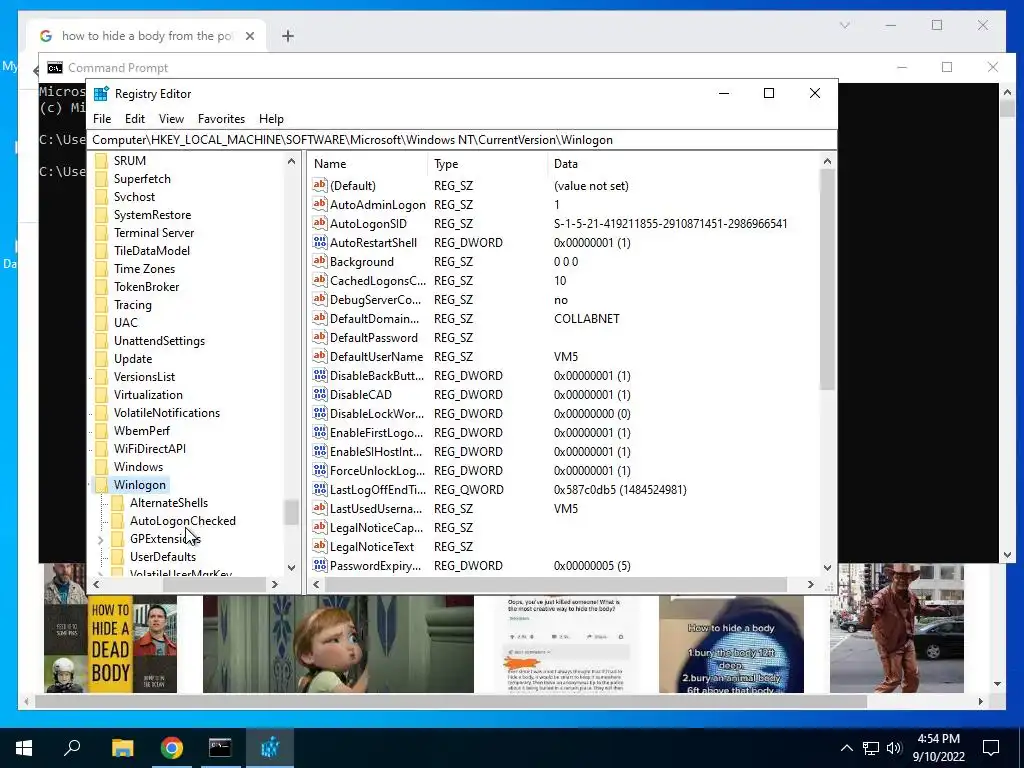Click the TileDataModel folder icon
Screen dimensions: 1024x768
(x=101, y=251)
